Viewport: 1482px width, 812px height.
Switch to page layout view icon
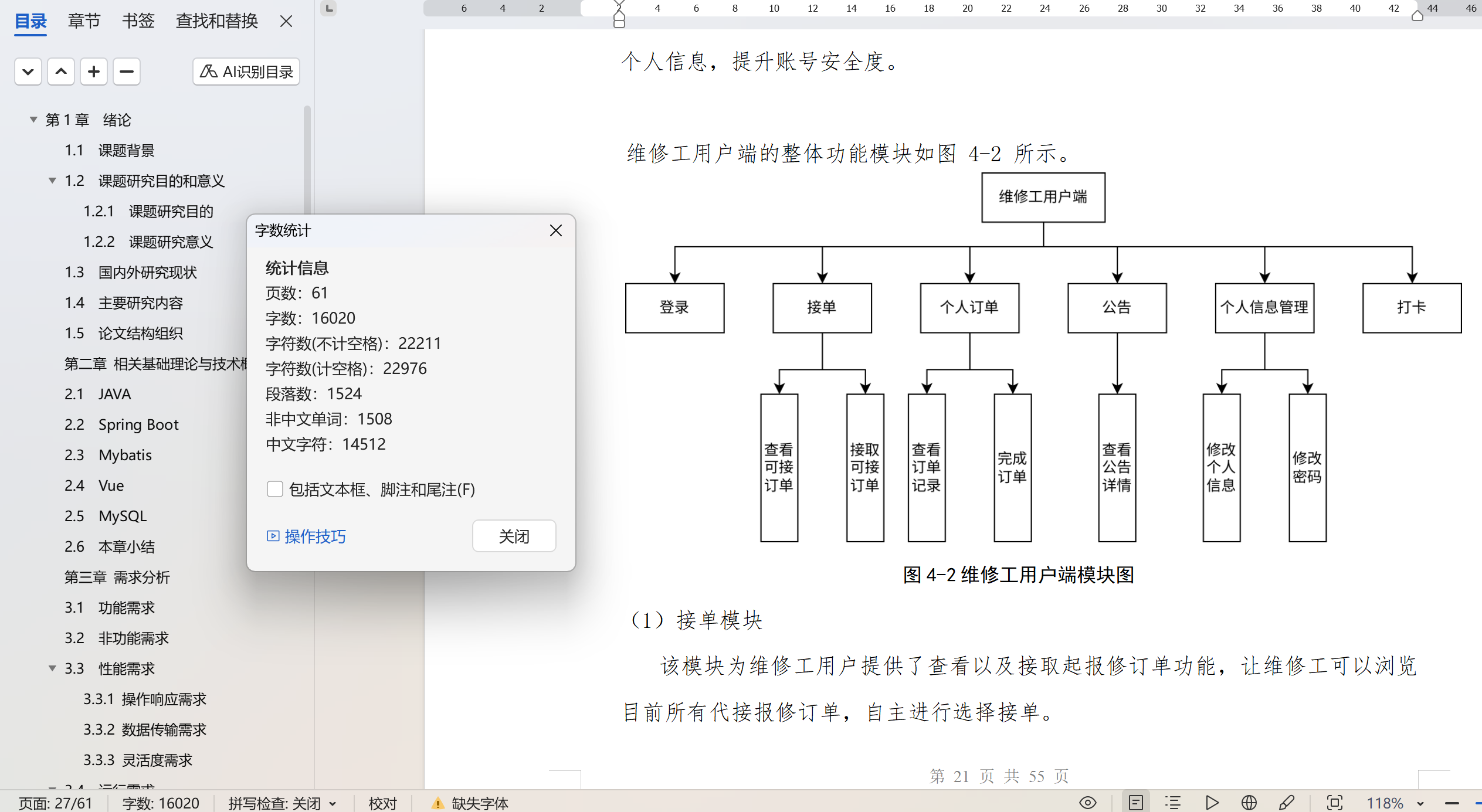click(1135, 803)
